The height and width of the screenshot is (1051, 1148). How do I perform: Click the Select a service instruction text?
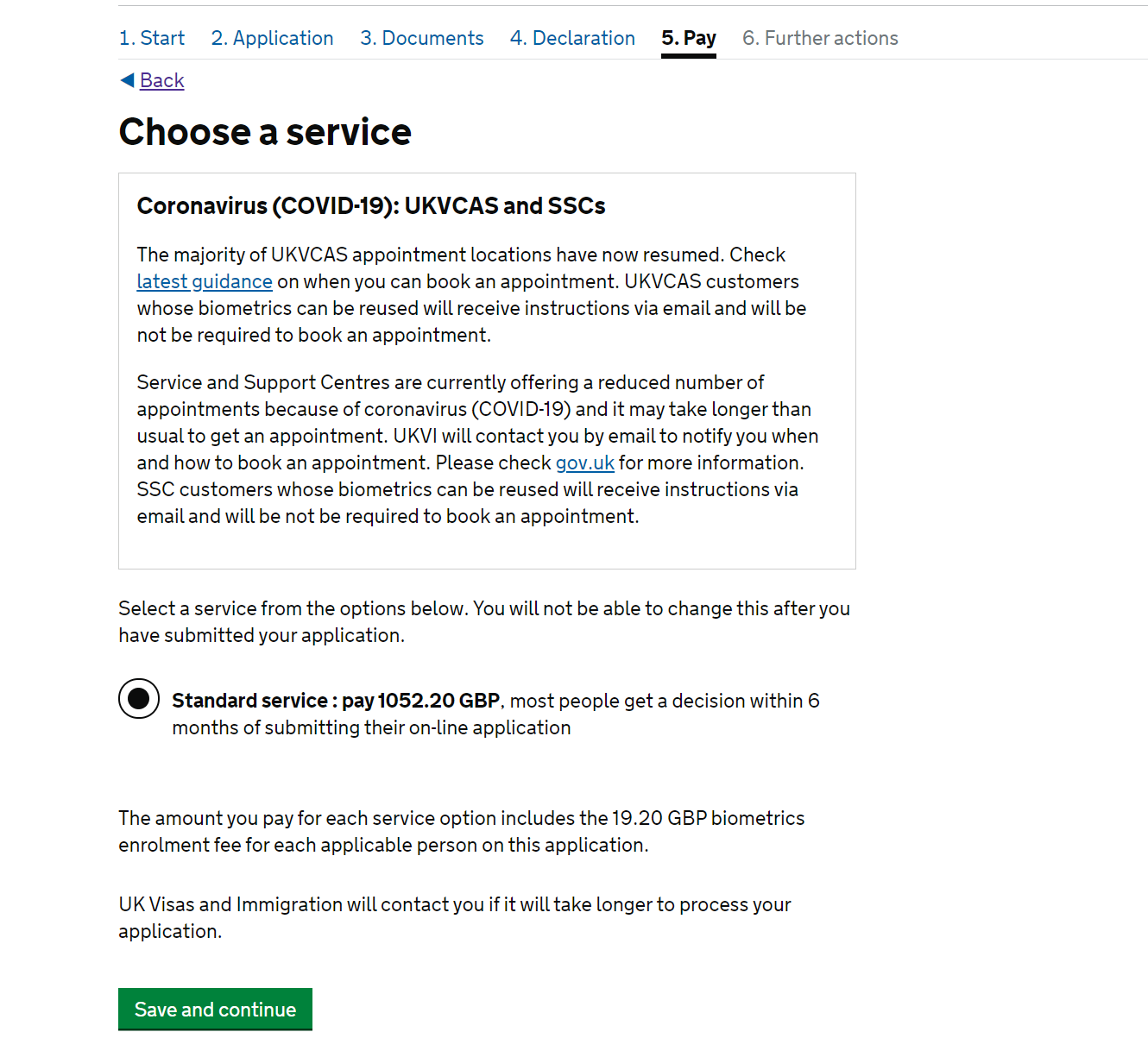(484, 621)
